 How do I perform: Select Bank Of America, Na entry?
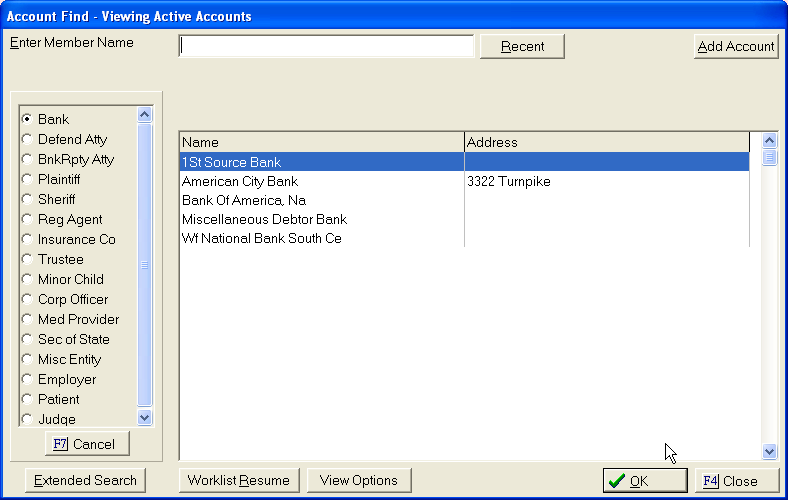244,201
